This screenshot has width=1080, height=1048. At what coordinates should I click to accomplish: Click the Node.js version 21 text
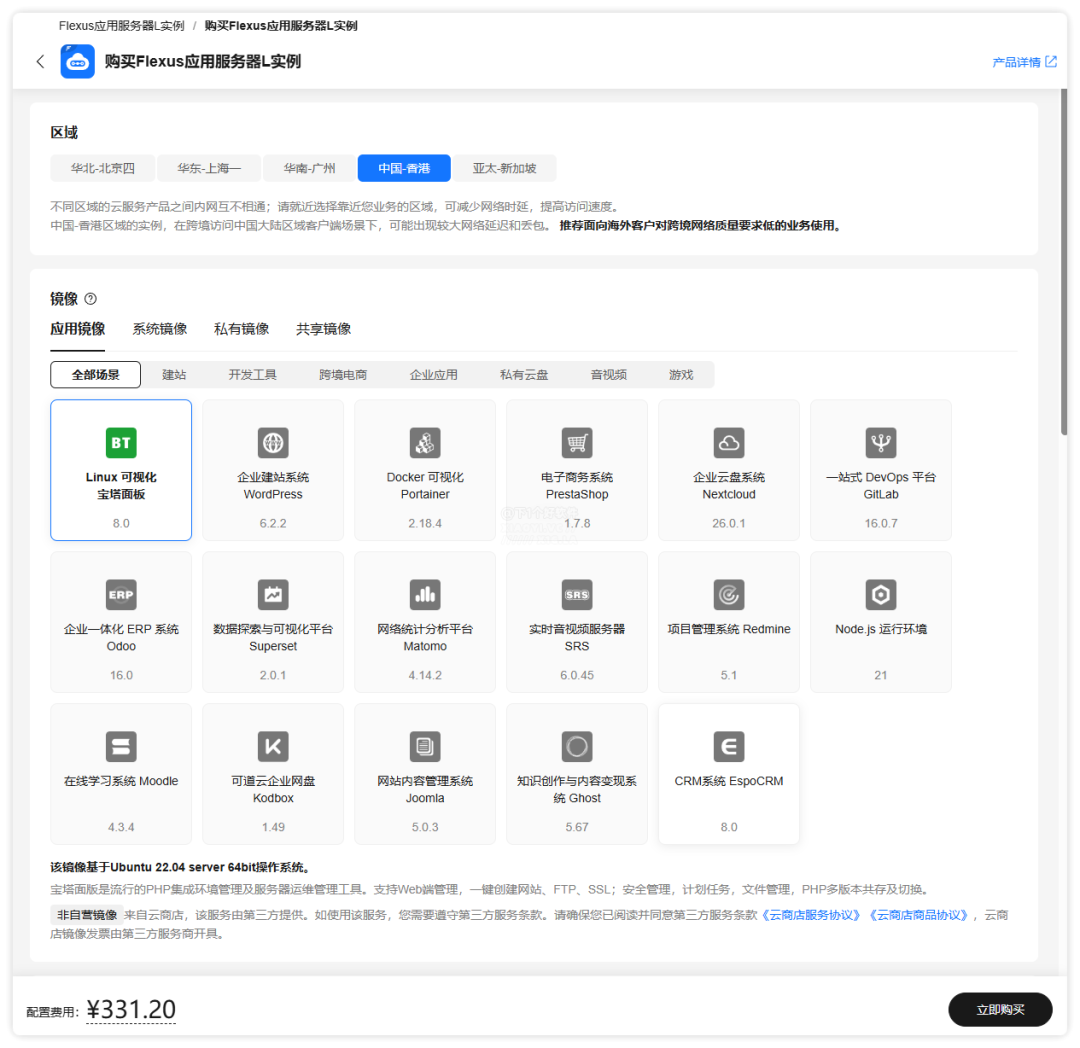[x=881, y=675]
